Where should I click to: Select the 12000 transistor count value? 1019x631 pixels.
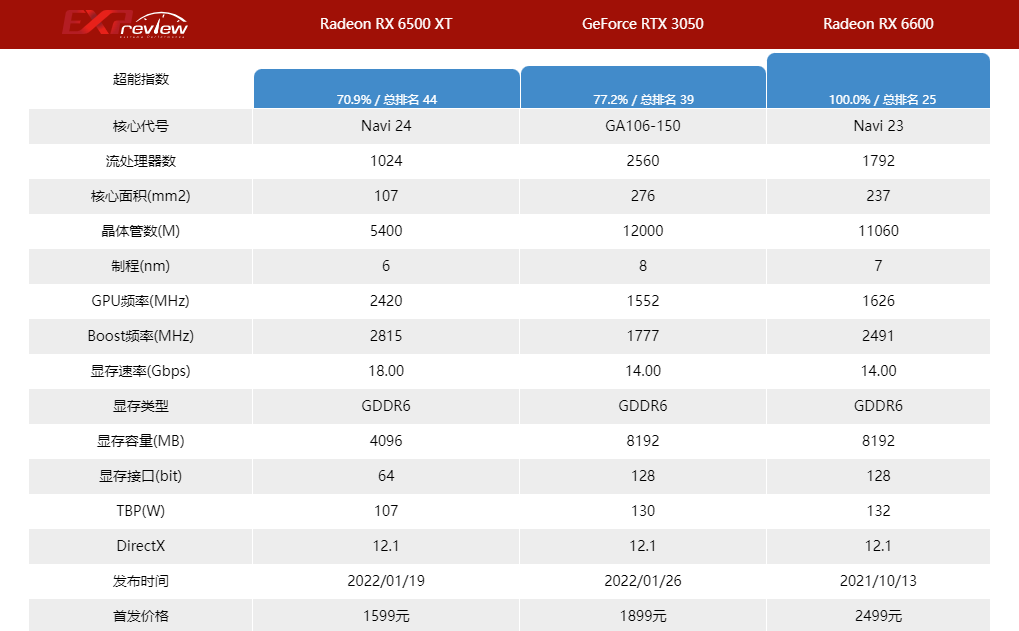(x=643, y=231)
